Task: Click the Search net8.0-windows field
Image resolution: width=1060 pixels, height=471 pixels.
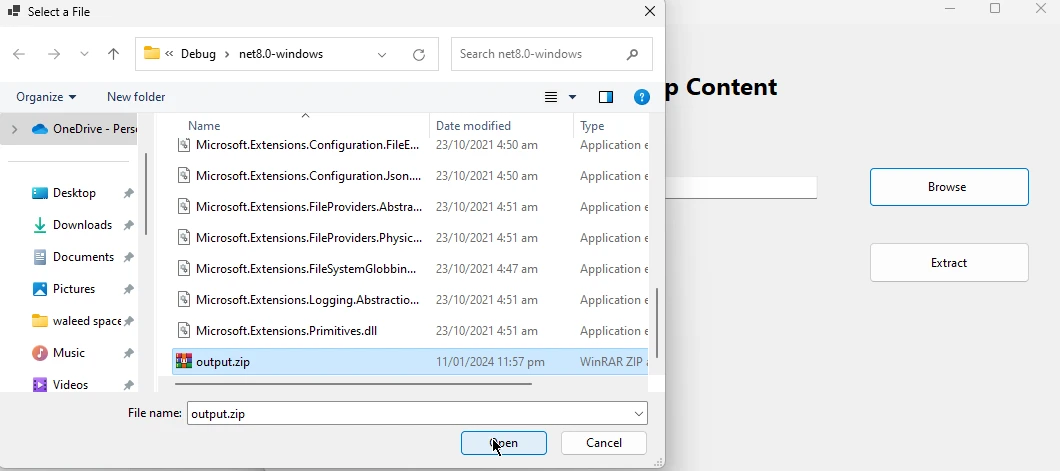Action: (x=540, y=54)
